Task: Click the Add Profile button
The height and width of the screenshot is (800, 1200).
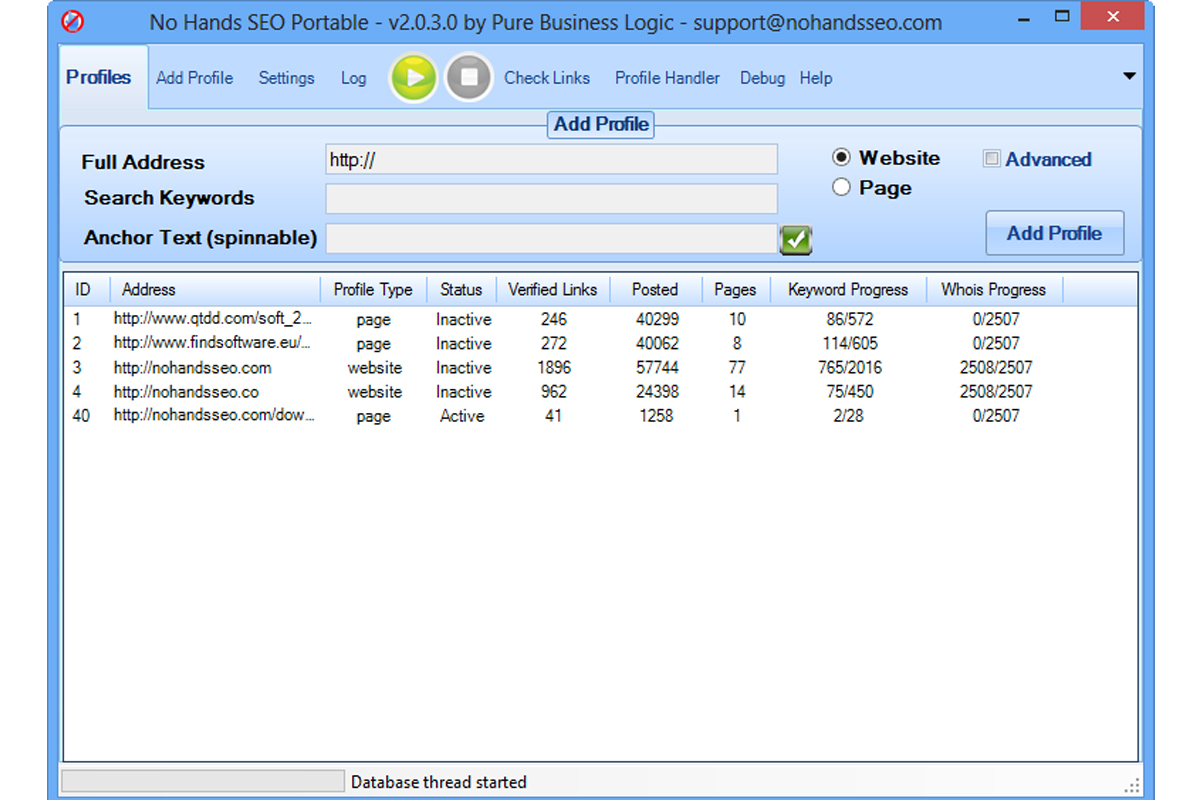Action: 1055,233
